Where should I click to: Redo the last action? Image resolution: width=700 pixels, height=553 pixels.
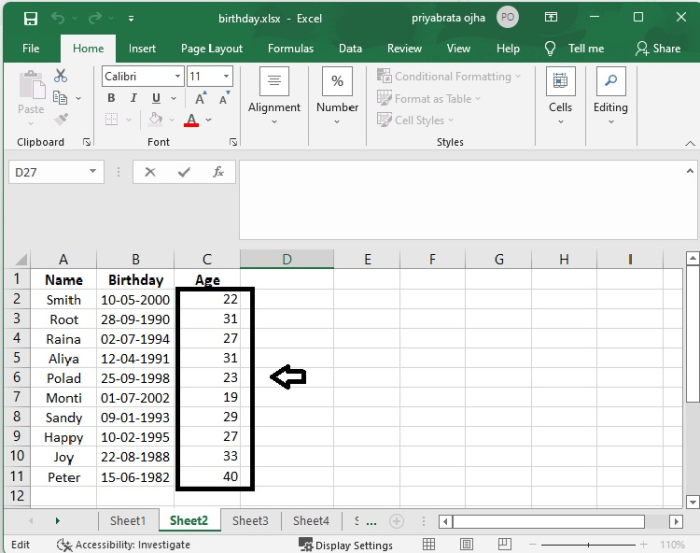pyautogui.click(x=95, y=18)
